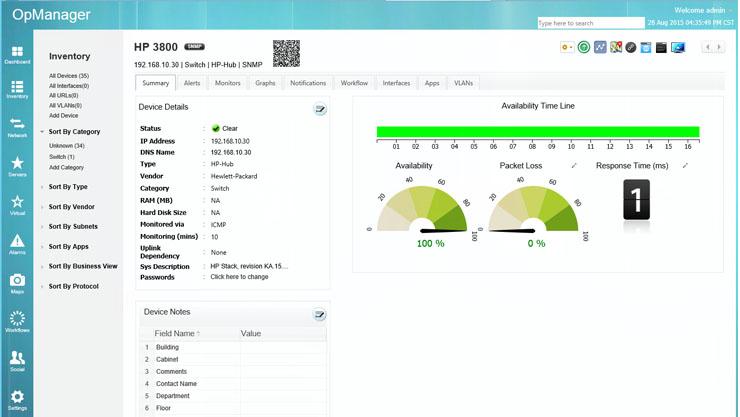Click the green Availability Time Line bar
The image size is (740, 417).
538,132
